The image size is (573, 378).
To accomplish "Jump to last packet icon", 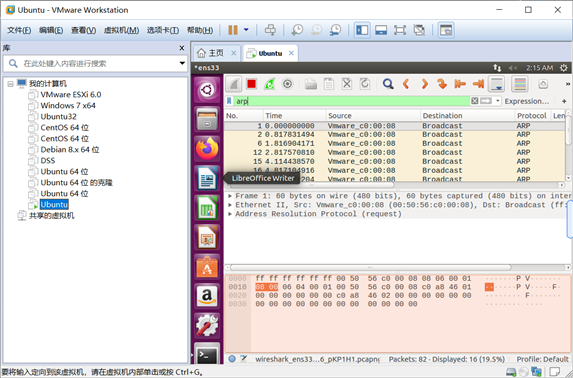I will 478,84.
